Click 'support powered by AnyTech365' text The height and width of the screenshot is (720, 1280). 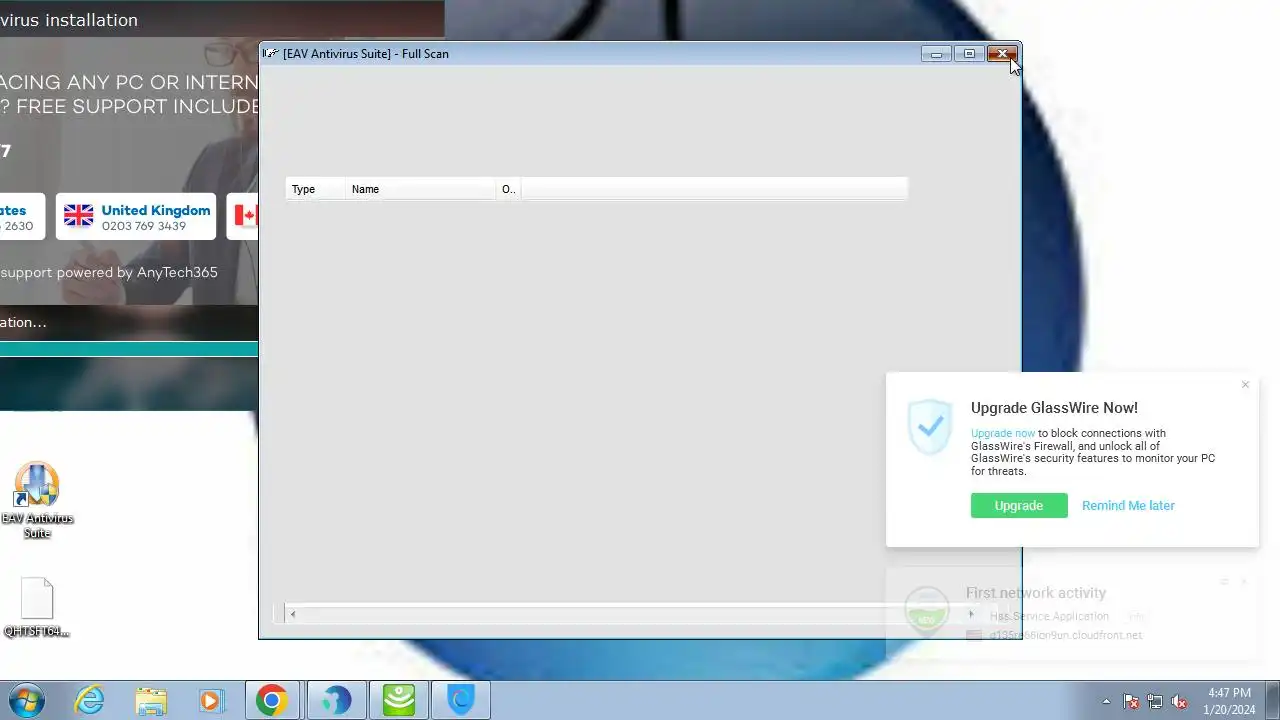click(109, 272)
